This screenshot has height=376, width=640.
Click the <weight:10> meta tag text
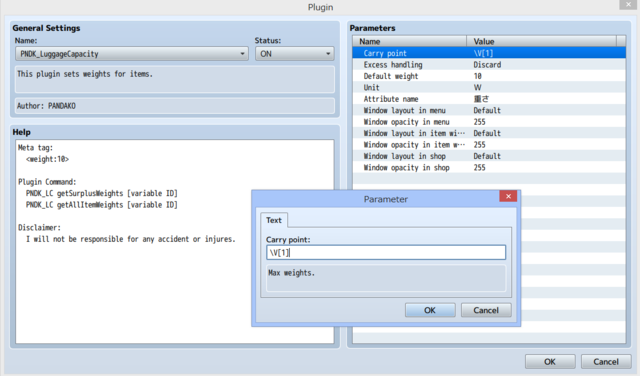click(x=47, y=159)
